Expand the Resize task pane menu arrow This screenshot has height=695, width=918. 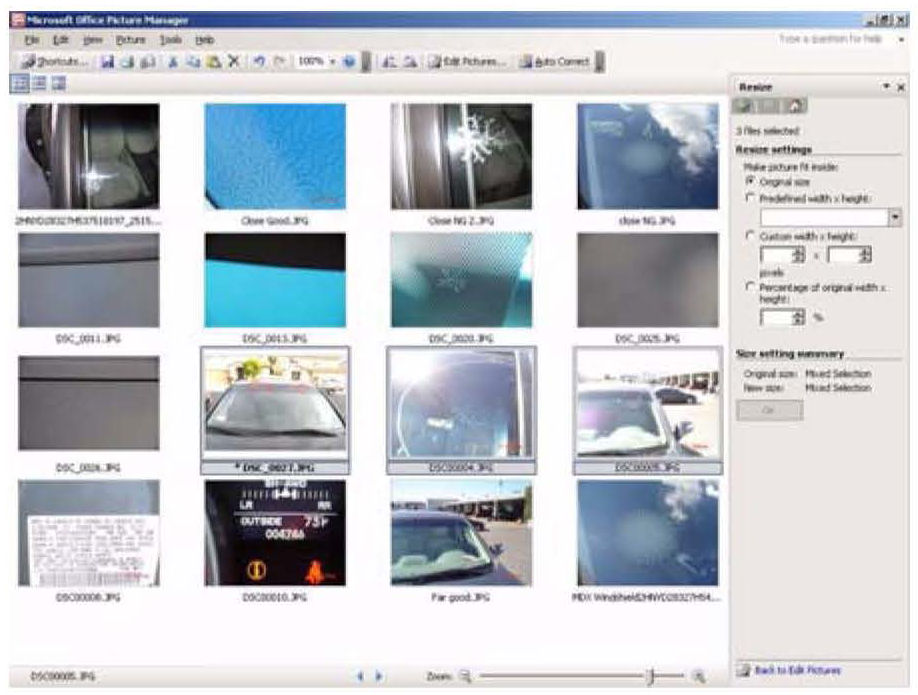point(886,88)
